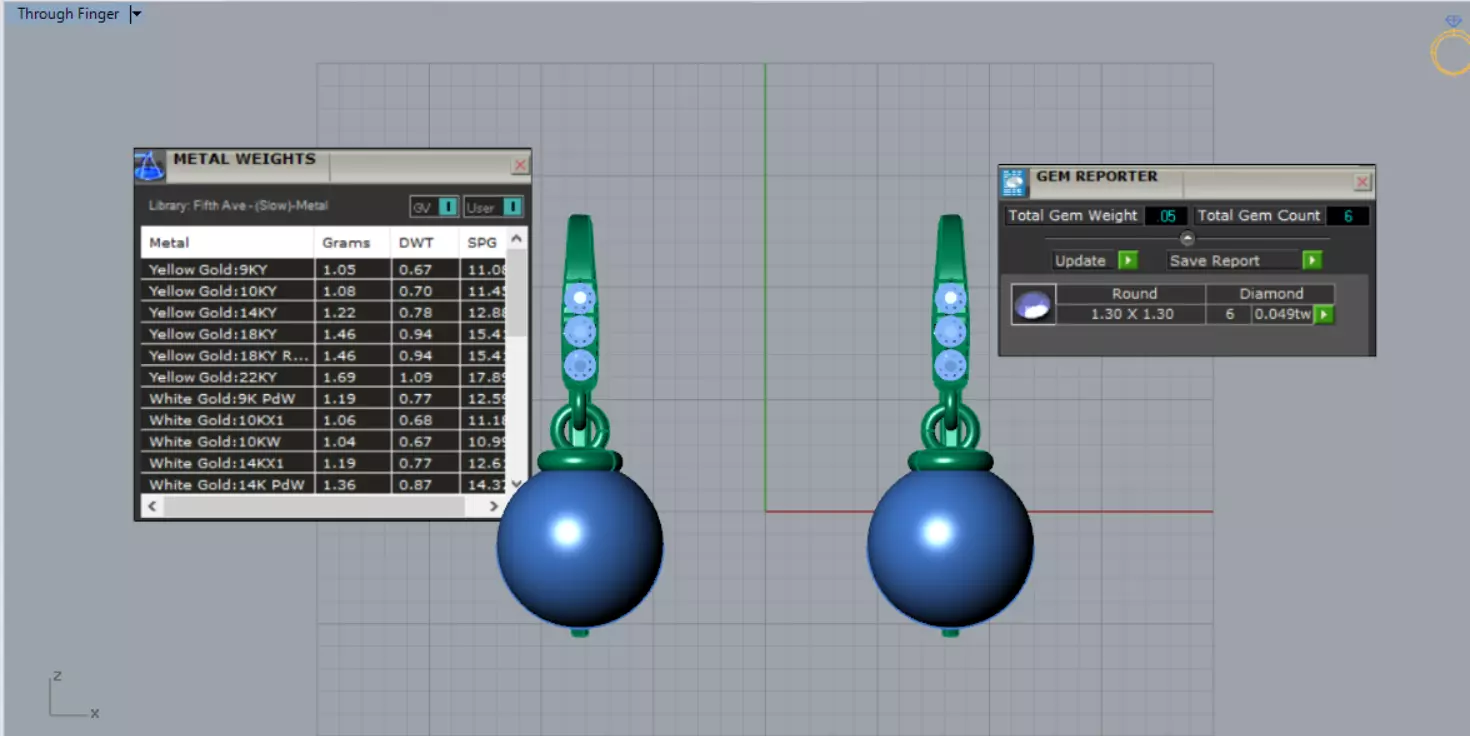Click the green arrow beside 0.049tw
Image resolution: width=1470 pixels, height=736 pixels.
click(1324, 314)
